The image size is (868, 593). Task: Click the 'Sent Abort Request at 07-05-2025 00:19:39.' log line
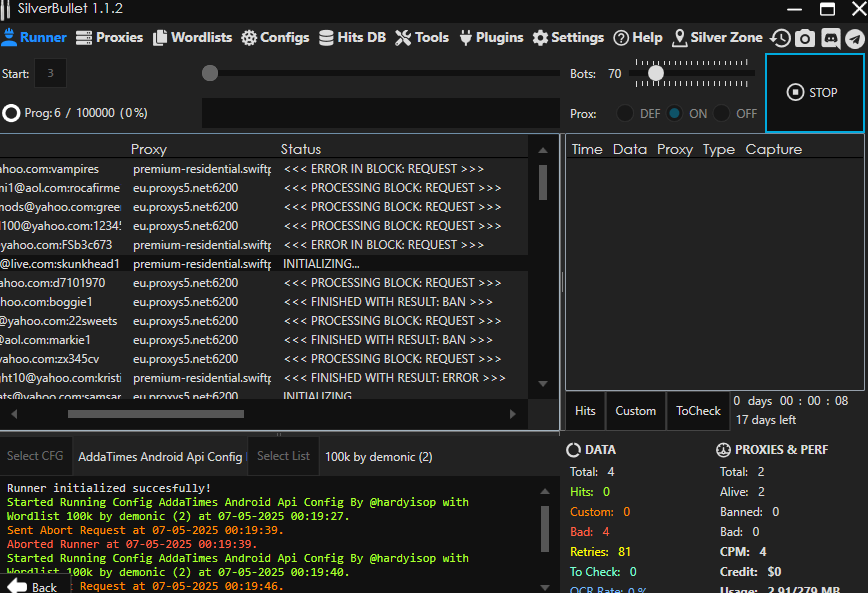point(145,530)
